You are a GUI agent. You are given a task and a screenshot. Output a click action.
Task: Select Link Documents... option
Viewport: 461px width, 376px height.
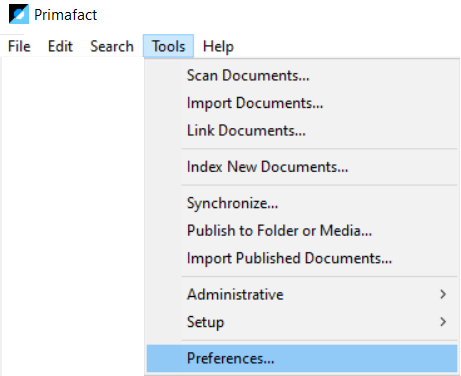(302, 130)
